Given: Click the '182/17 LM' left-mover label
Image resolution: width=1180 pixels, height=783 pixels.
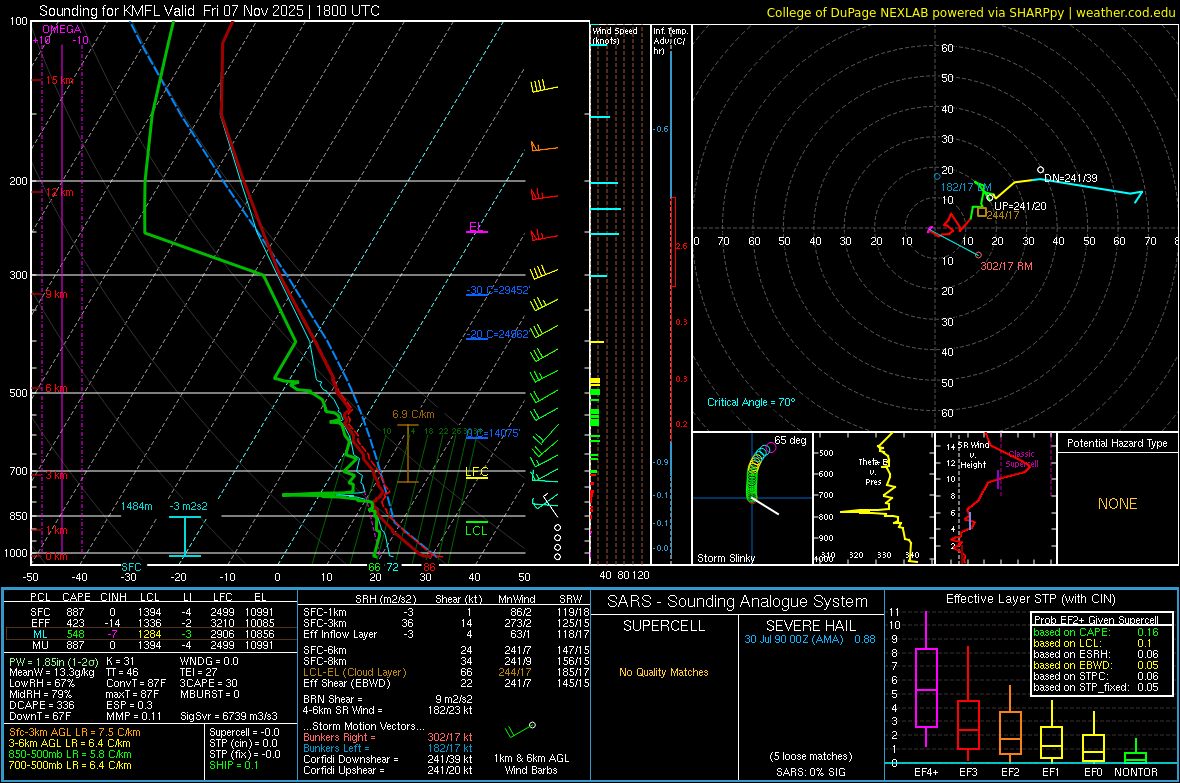Looking at the screenshot, I should tap(966, 187).
